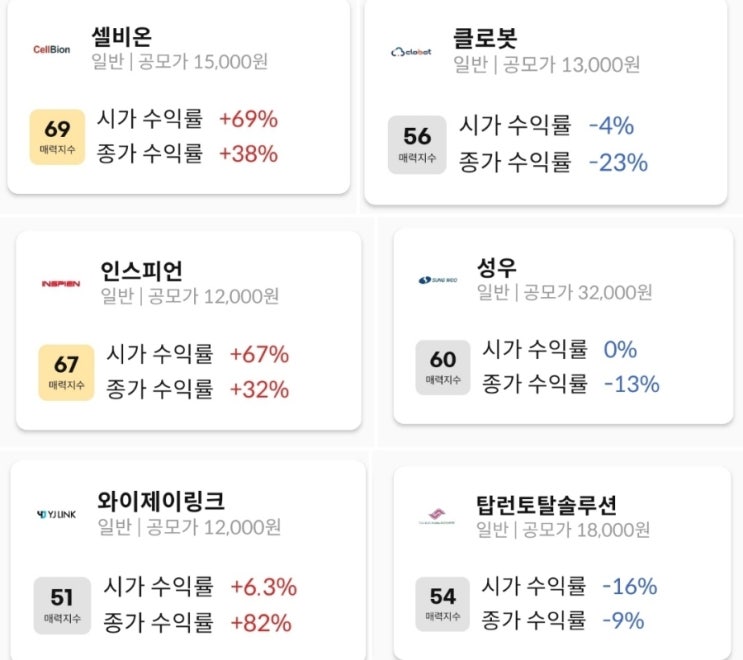Image resolution: width=743 pixels, height=660 pixels.
Task: Open the 탑런토탈솔루션 stock title
Action: [x=547, y=504]
